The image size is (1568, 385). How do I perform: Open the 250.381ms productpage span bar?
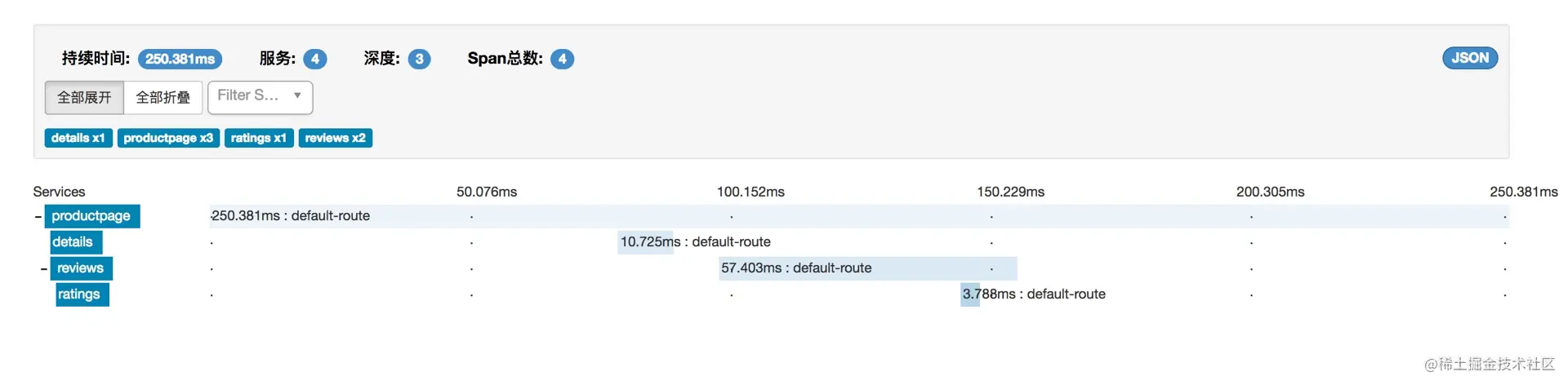tap(859, 216)
